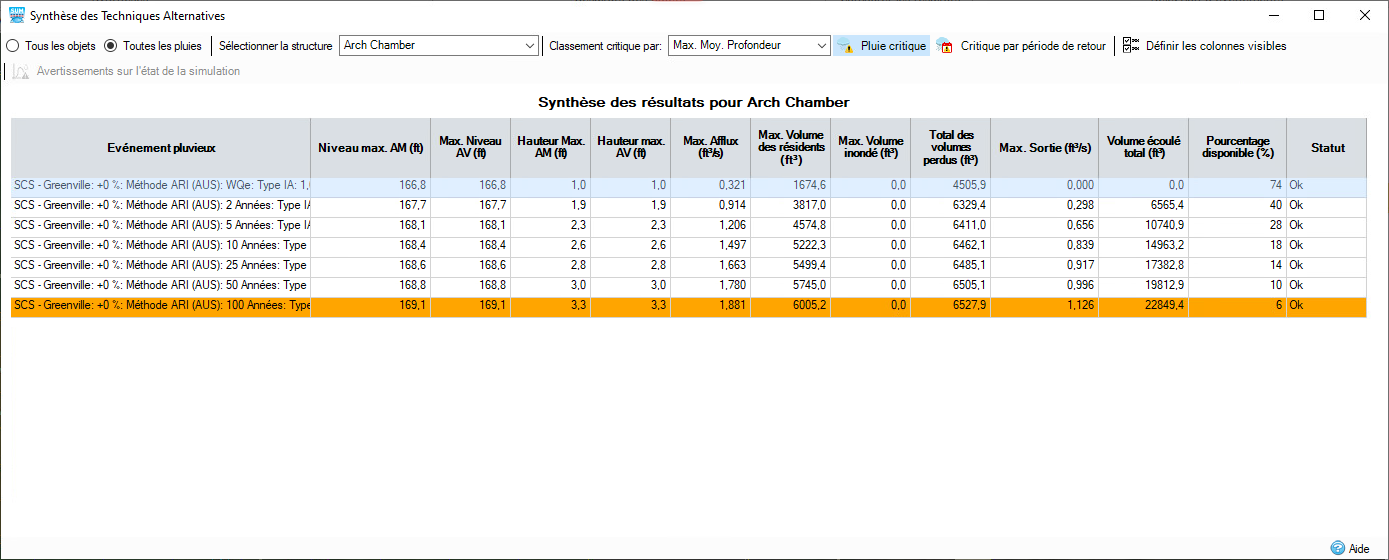
Task: Select the WQe rainfall event row
Action: pyautogui.click(x=689, y=186)
